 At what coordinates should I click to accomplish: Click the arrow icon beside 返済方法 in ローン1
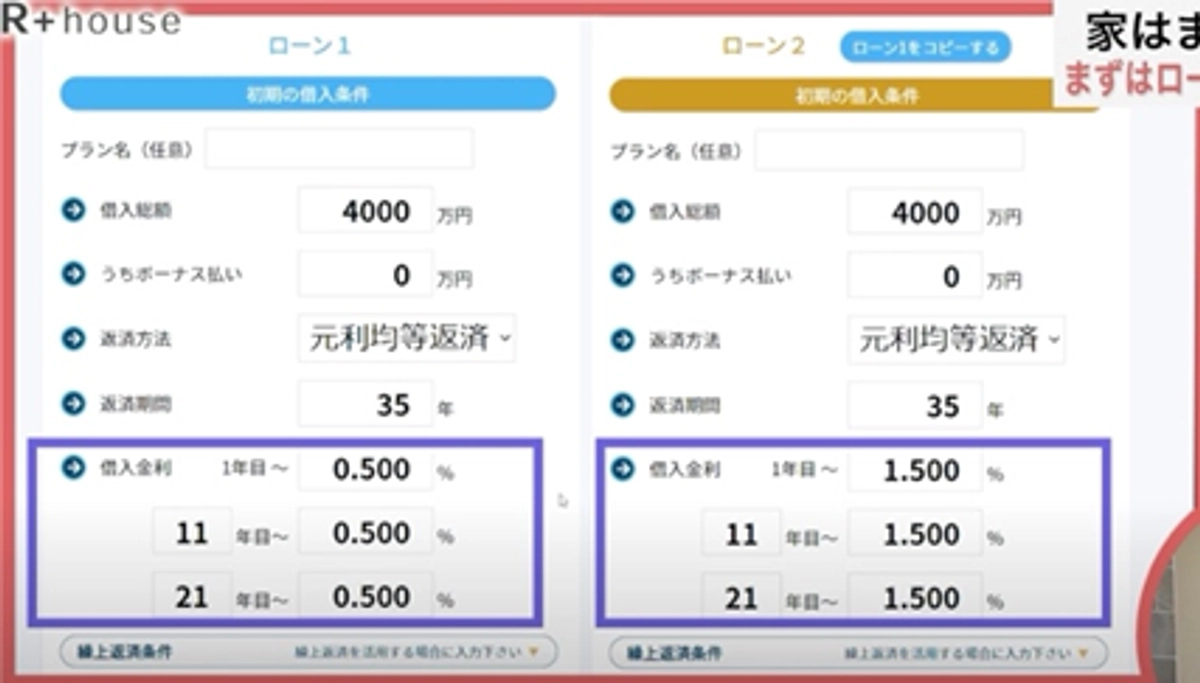pyautogui.click(x=73, y=339)
